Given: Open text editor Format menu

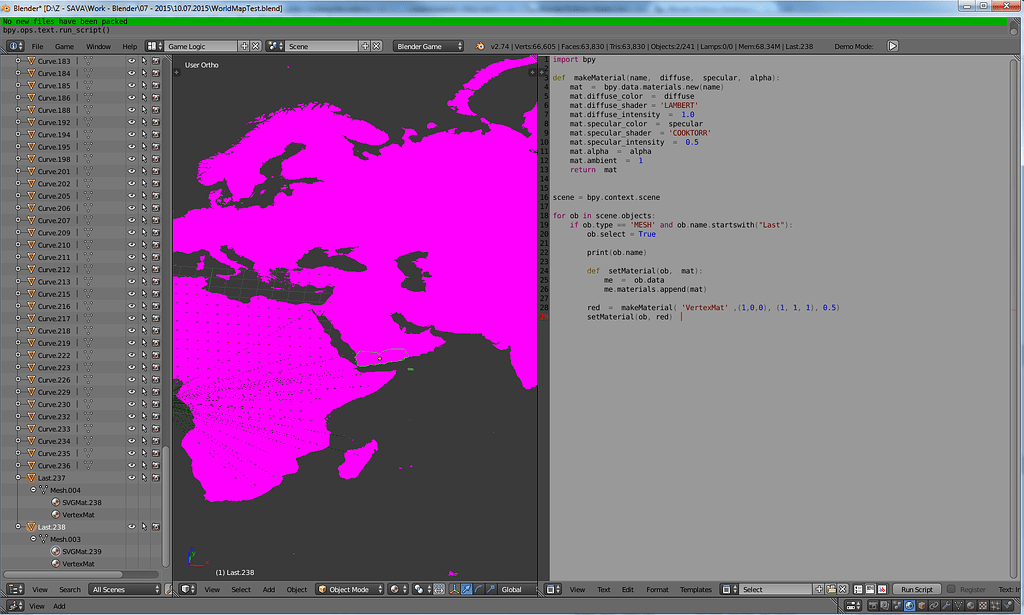Looking at the screenshot, I should pos(657,590).
